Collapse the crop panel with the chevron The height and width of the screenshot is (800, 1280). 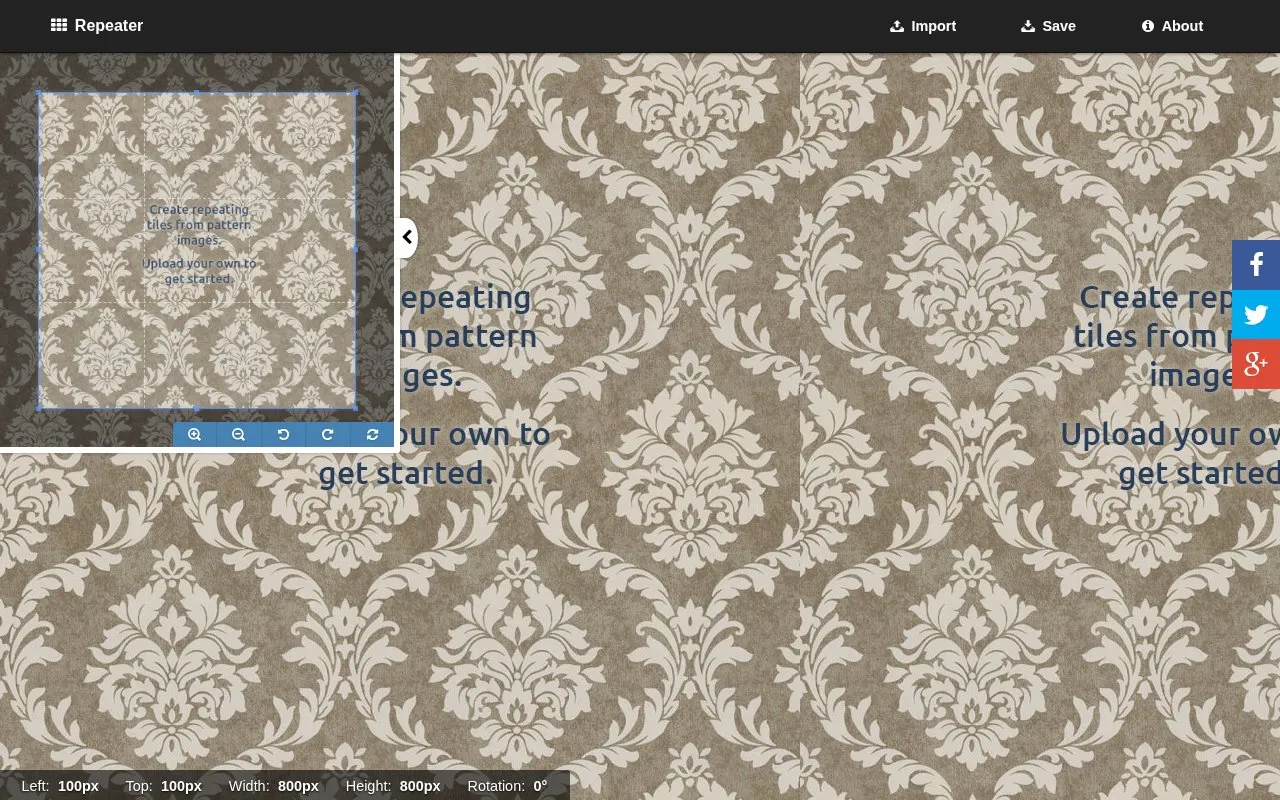(407, 238)
